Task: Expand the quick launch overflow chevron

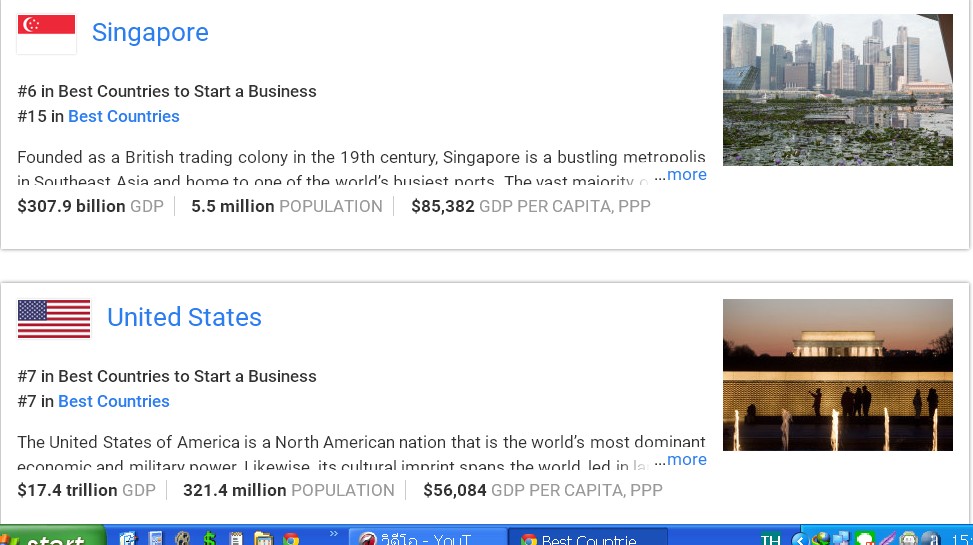Action: (x=334, y=535)
